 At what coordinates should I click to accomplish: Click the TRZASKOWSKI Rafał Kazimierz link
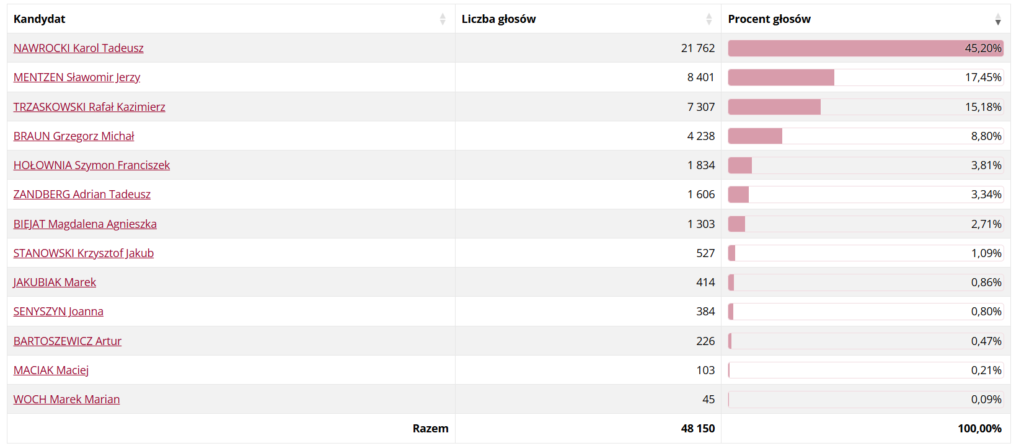[x=89, y=107]
